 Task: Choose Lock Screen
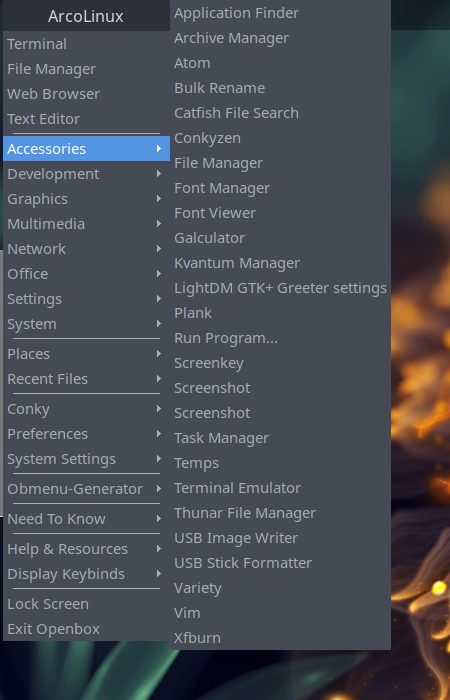coord(86,604)
